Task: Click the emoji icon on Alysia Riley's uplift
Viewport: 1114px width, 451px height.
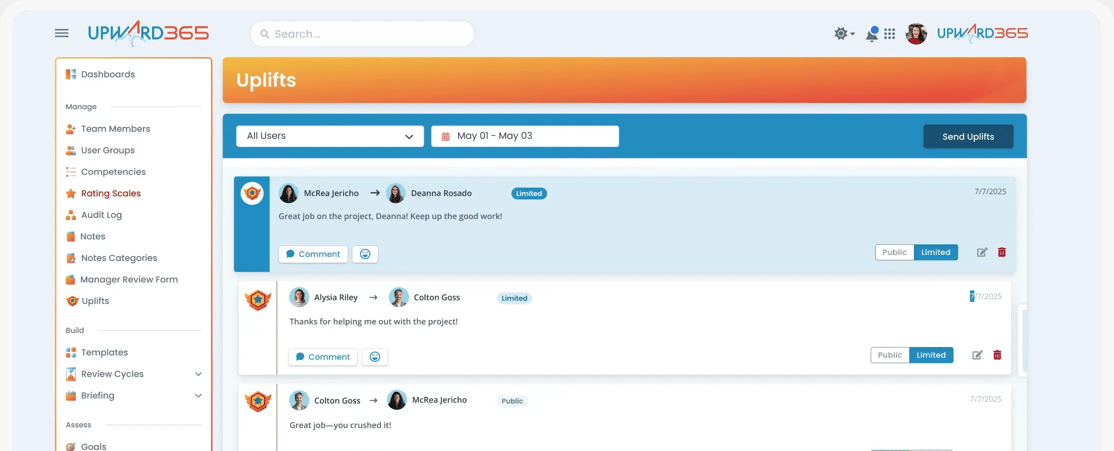Action: pos(375,357)
